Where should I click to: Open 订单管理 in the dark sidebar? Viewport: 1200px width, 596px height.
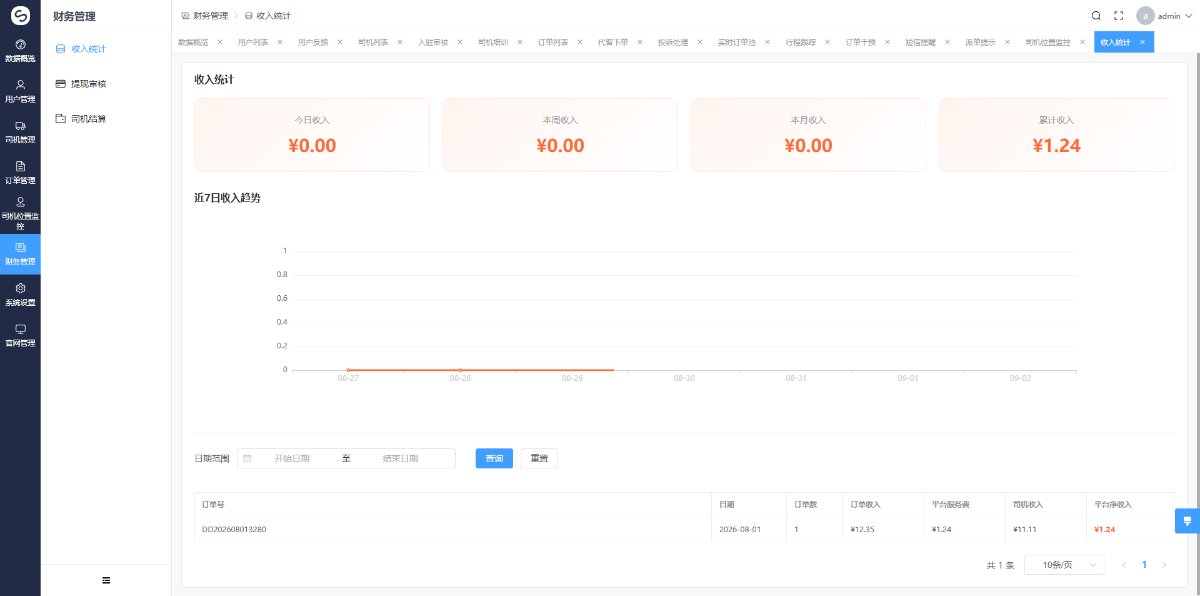pos(20,173)
